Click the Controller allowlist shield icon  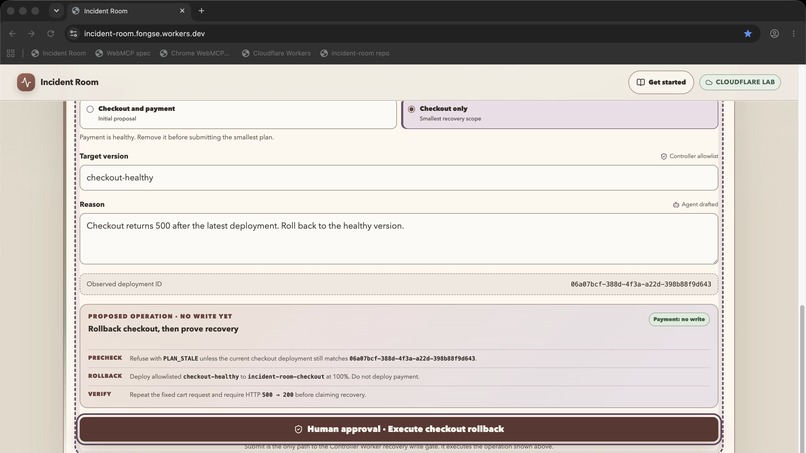point(664,156)
